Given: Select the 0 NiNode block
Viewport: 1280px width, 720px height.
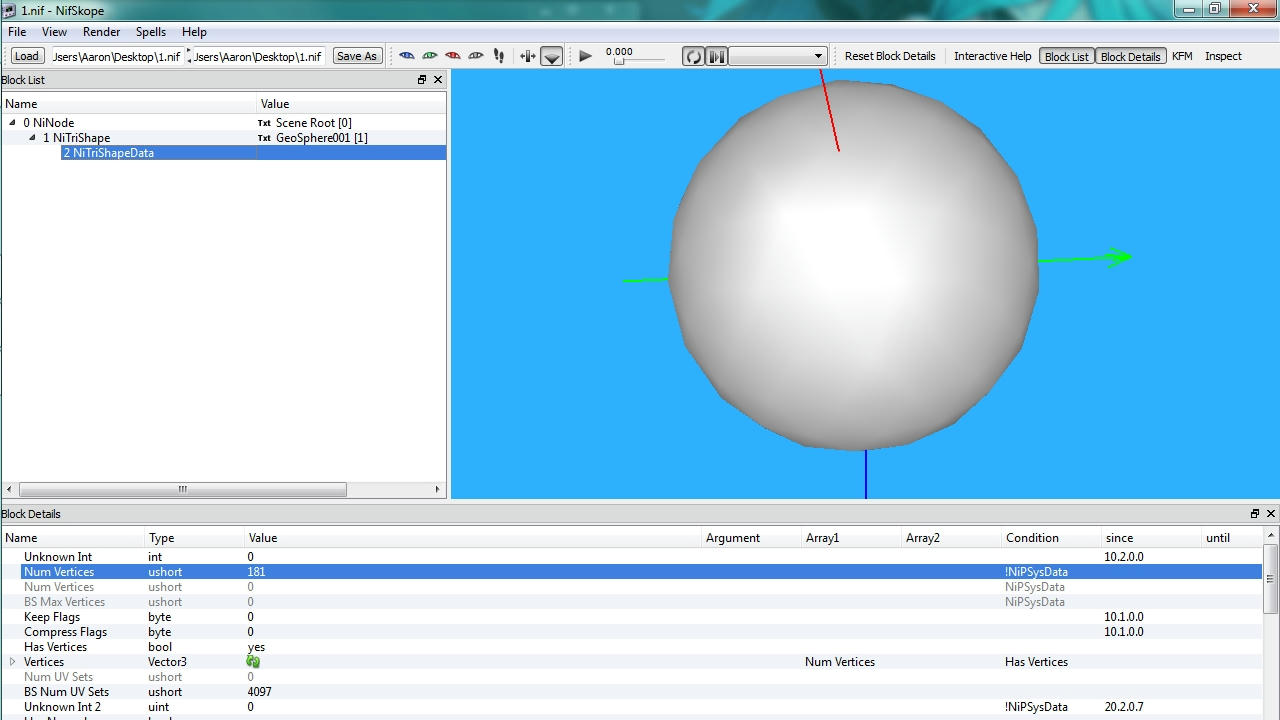Looking at the screenshot, I should pyautogui.click(x=49, y=122).
